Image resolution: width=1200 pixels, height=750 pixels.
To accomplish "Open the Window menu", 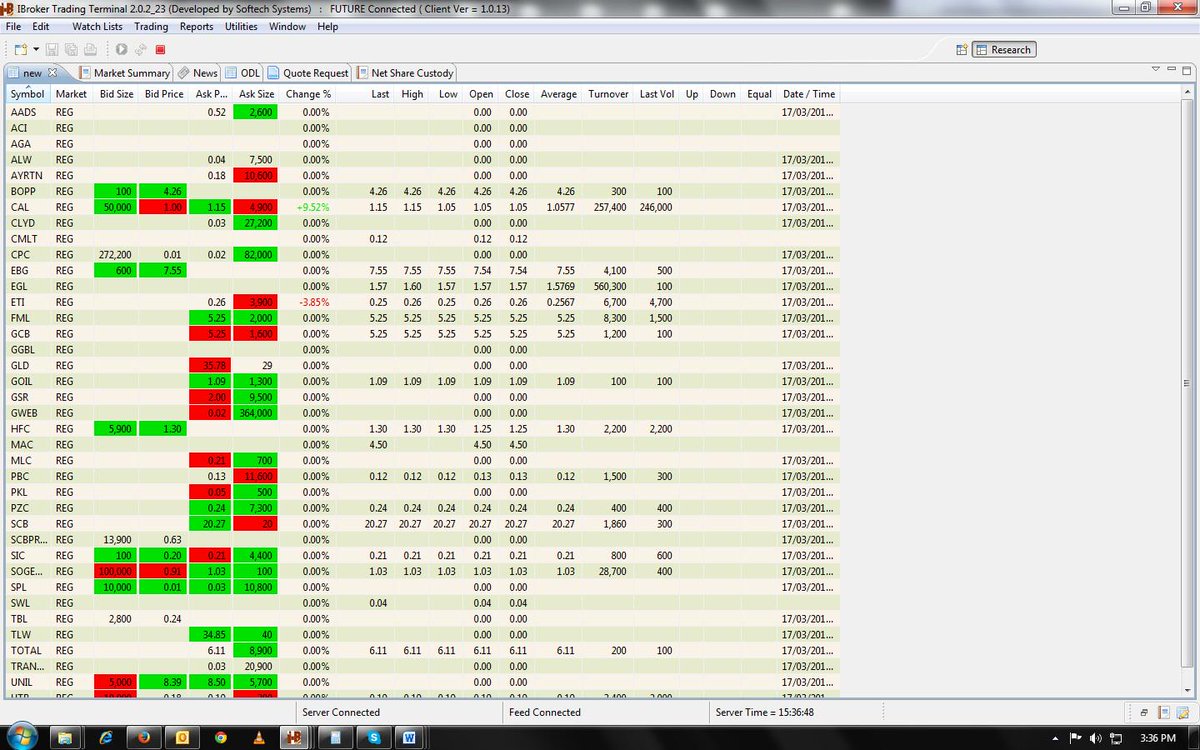I will [287, 27].
